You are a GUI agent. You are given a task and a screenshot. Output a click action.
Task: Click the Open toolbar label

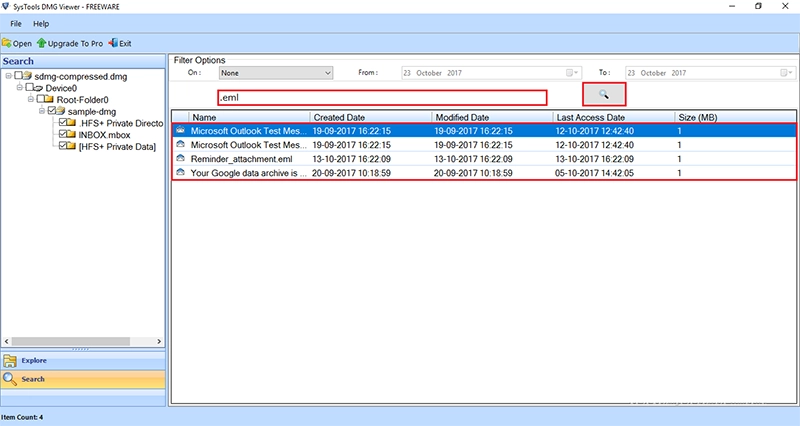pos(22,43)
